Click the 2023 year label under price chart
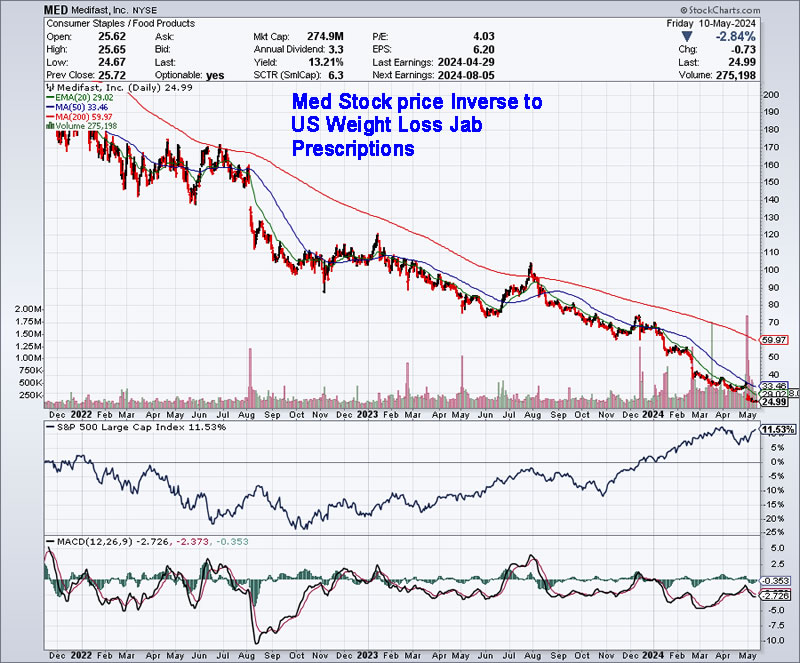The height and width of the screenshot is (663, 800). point(367,415)
